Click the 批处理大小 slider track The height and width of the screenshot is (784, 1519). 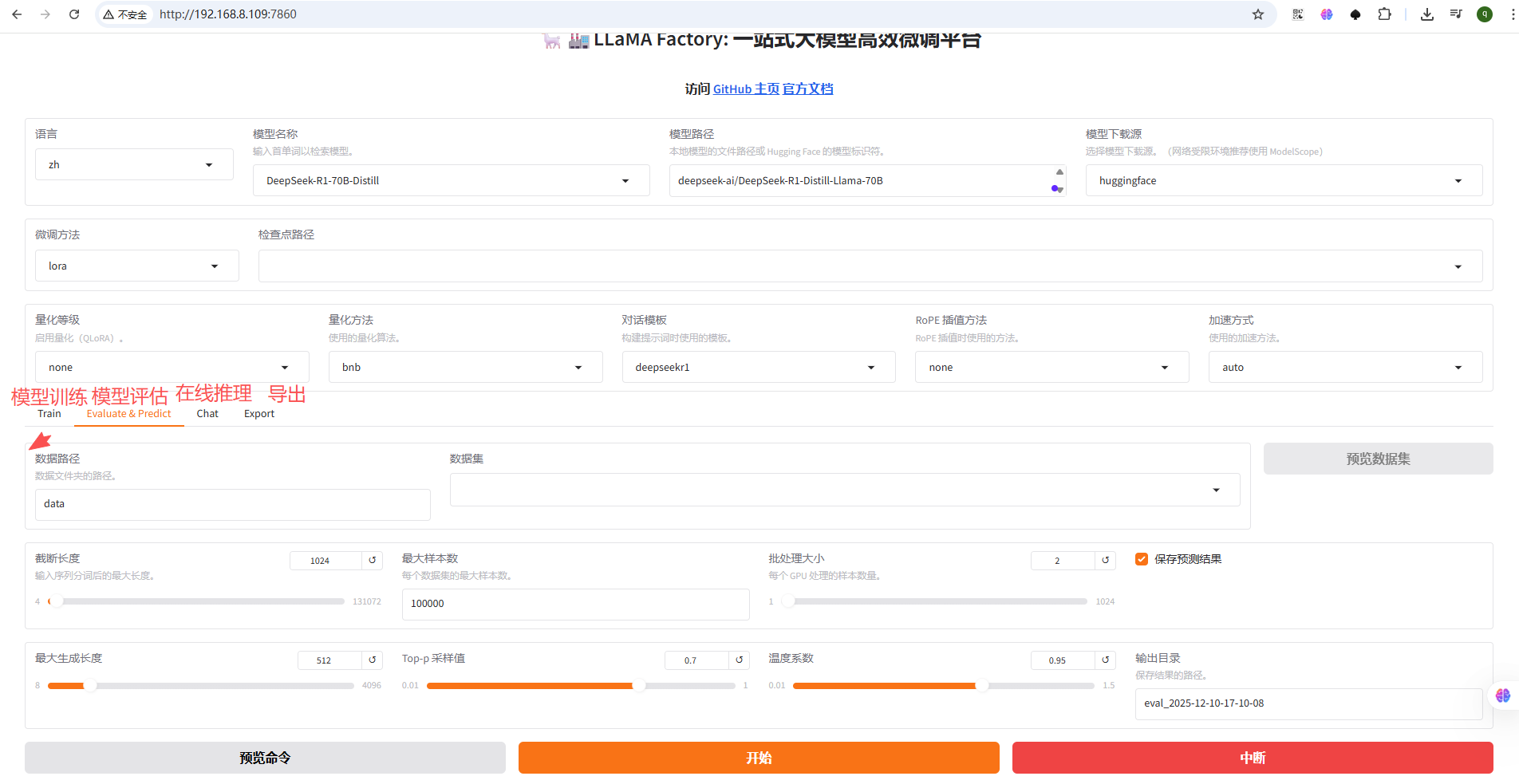click(x=933, y=601)
